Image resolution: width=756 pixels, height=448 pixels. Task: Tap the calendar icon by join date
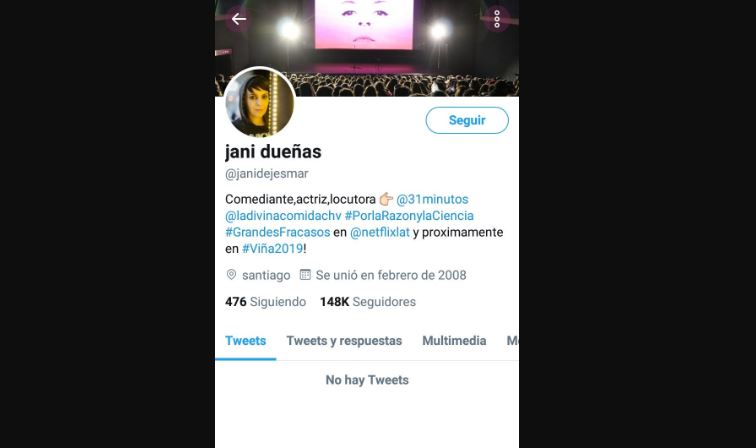(305, 275)
